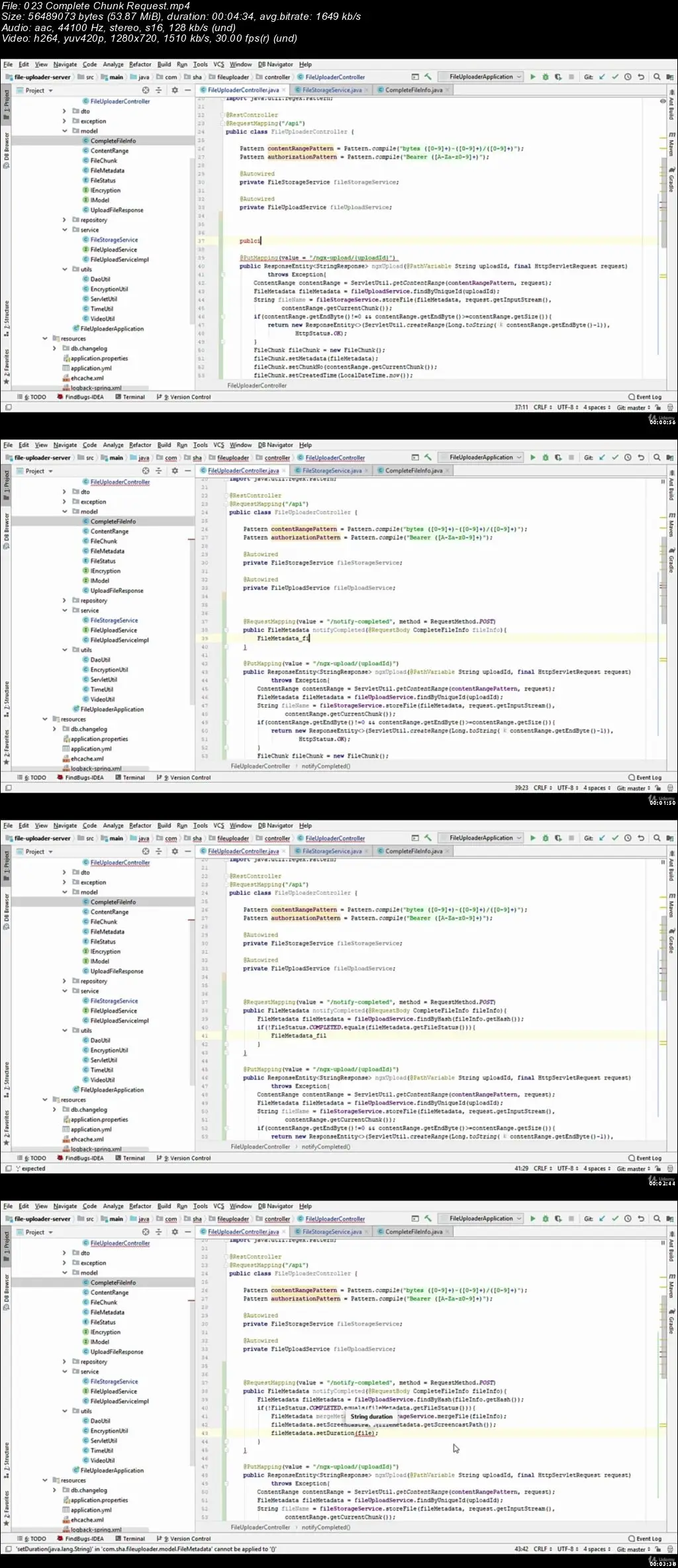This screenshot has width=678, height=1568.
Task: Switch to FileStorageService.java tab in first frame
Action: [x=332, y=90]
